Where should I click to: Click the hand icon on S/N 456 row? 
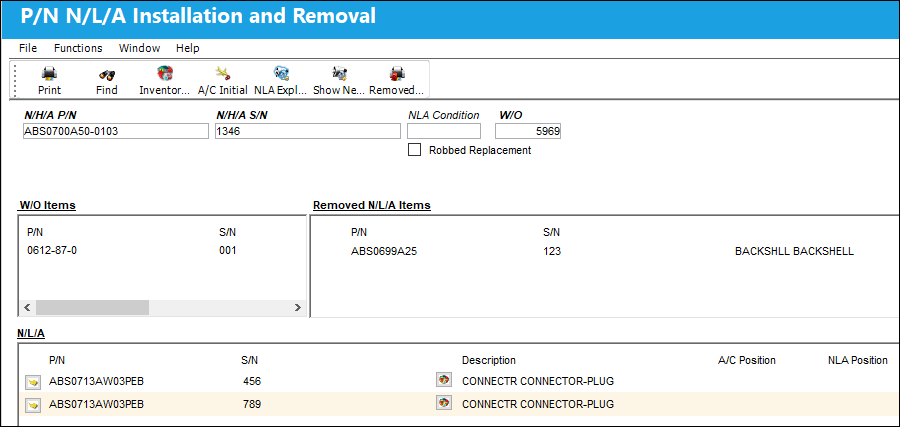(x=33, y=381)
